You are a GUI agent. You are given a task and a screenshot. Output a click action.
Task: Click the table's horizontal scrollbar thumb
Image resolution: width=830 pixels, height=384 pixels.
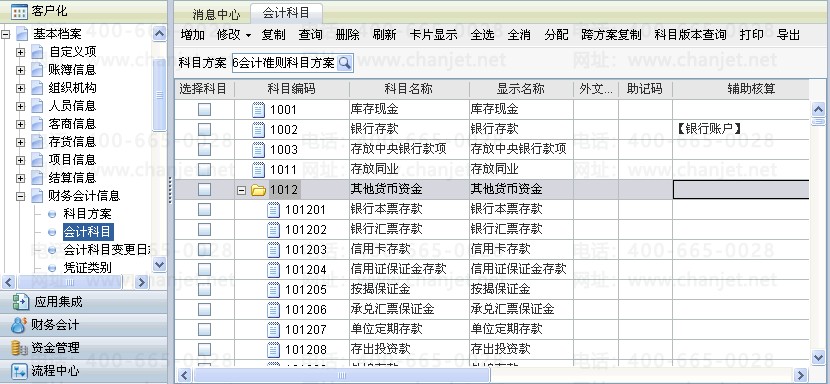pyautogui.click(x=342, y=376)
